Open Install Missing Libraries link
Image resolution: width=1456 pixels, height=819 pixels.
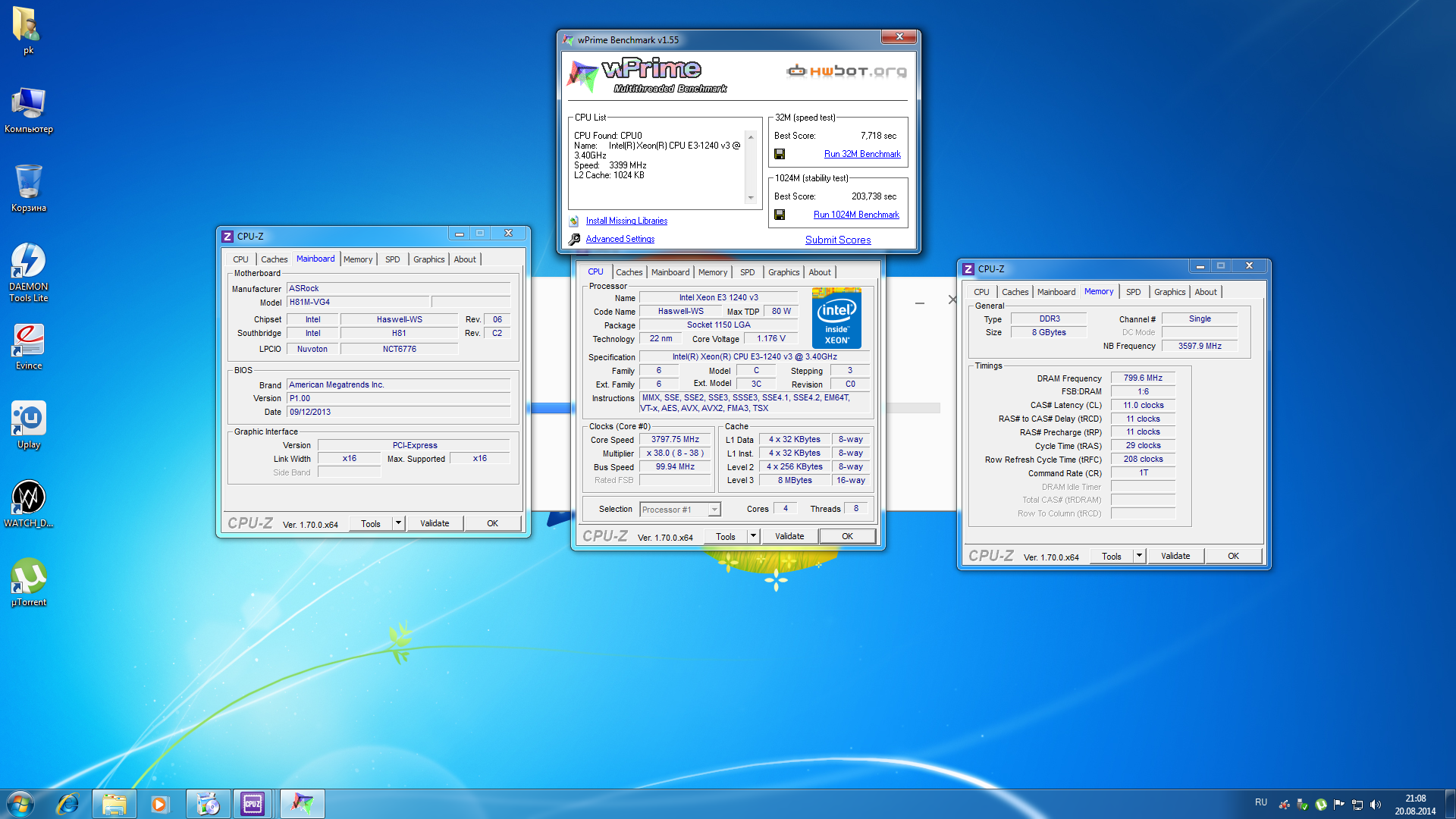coord(626,221)
